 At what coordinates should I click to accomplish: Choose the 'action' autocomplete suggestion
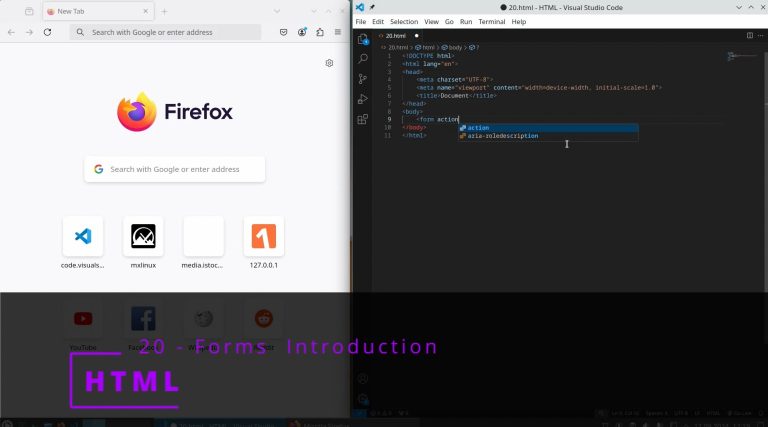point(548,128)
